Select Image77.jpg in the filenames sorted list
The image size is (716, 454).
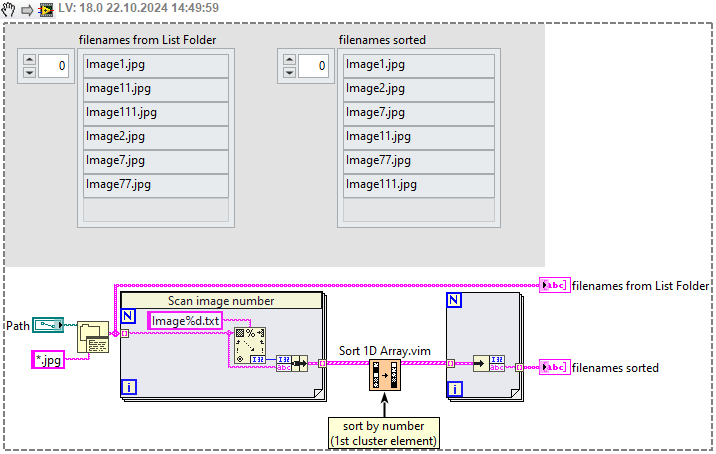[x=419, y=162]
